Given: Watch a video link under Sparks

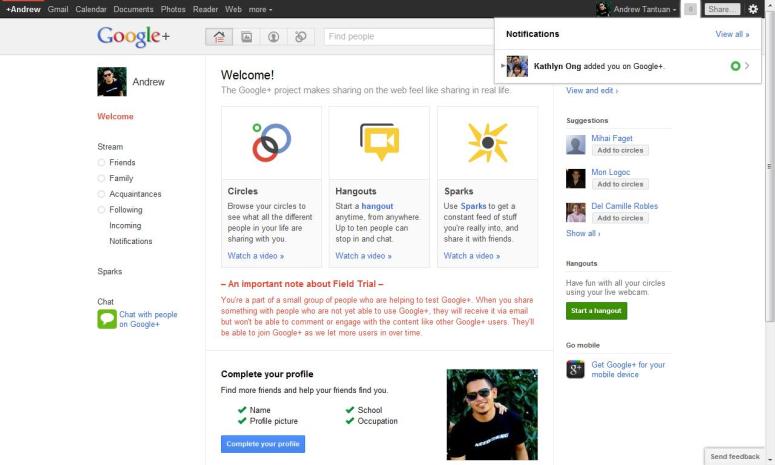Looking at the screenshot, I should (472, 256).
